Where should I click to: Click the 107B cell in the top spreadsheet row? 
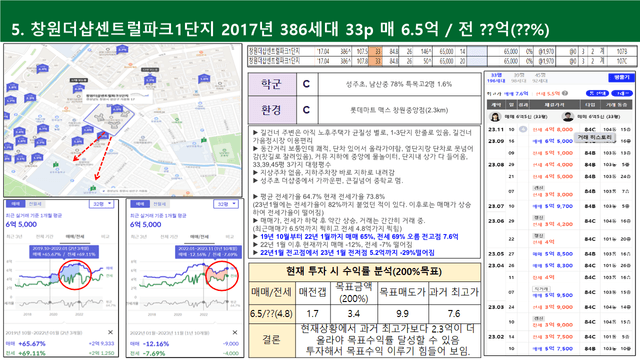pyautogui.click(x=622, y=51)
